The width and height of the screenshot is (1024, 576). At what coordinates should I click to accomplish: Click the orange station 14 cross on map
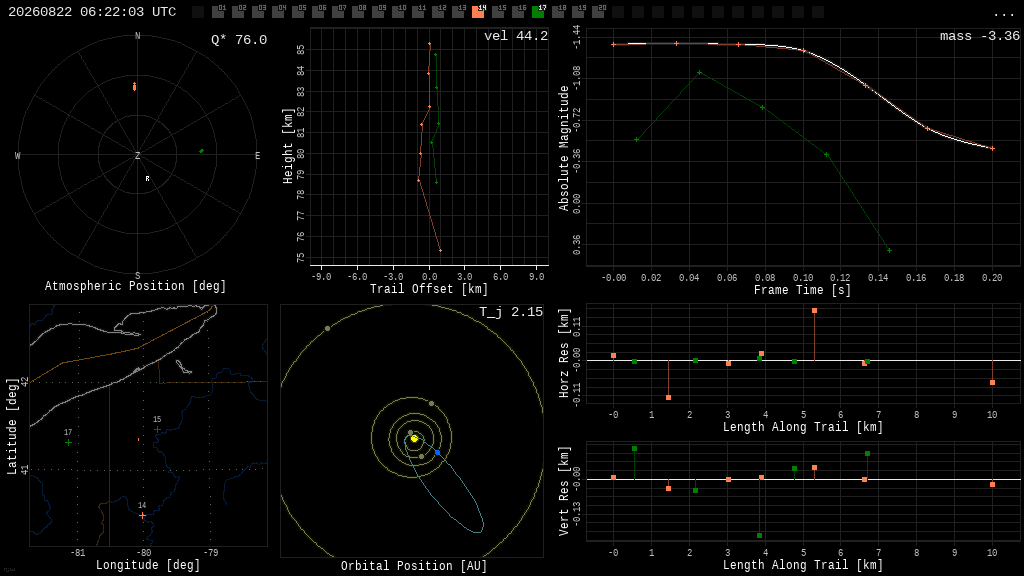(142, 515)
